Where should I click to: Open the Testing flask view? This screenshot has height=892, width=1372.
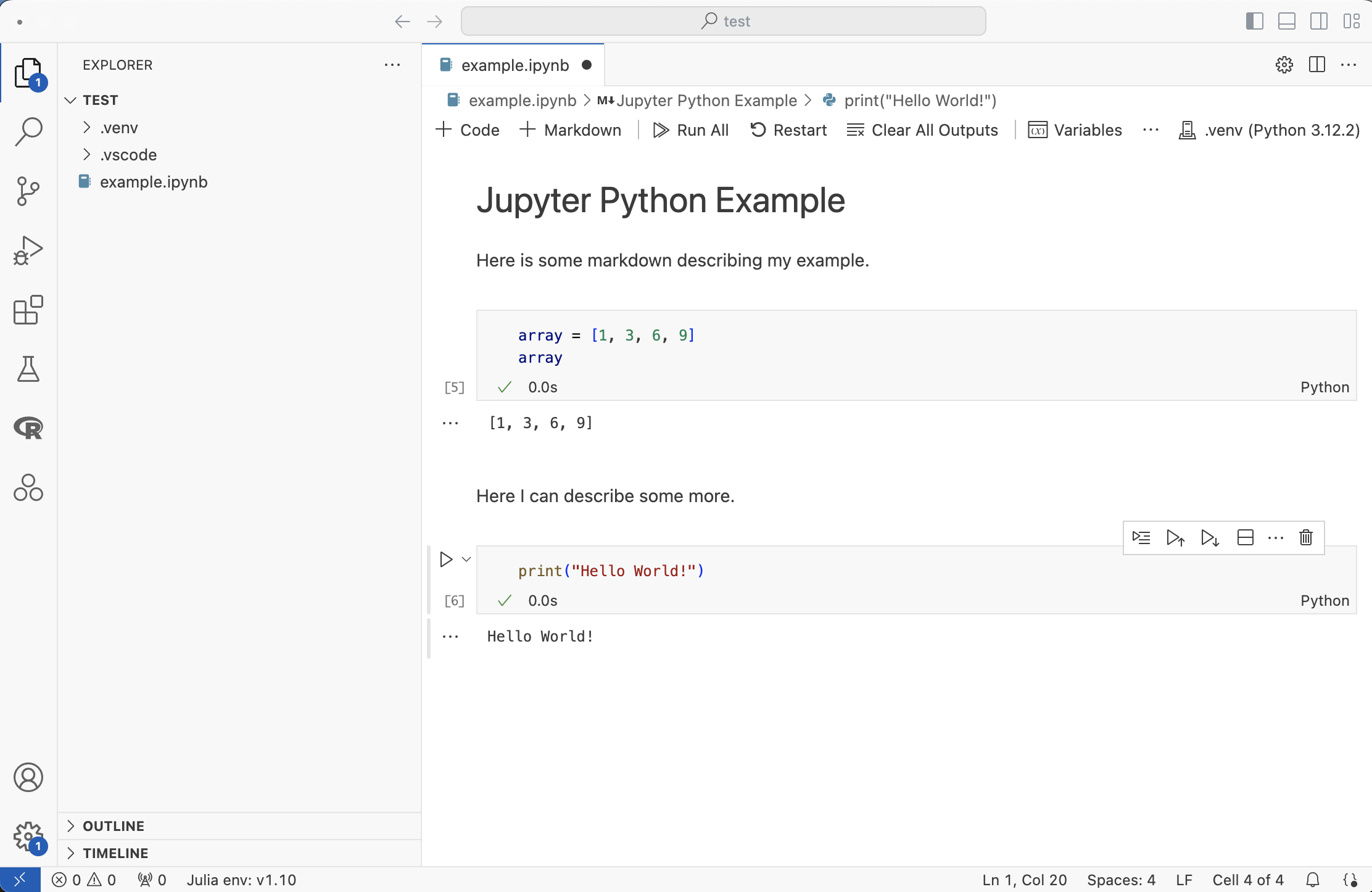[x=28, y=369]
